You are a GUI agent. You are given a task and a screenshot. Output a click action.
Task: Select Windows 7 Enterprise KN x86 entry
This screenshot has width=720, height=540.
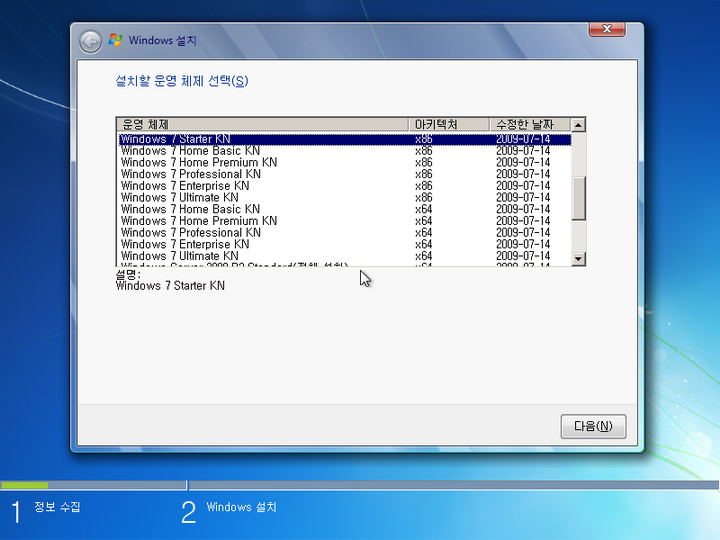pyautogui.click(x=185, y=186)
